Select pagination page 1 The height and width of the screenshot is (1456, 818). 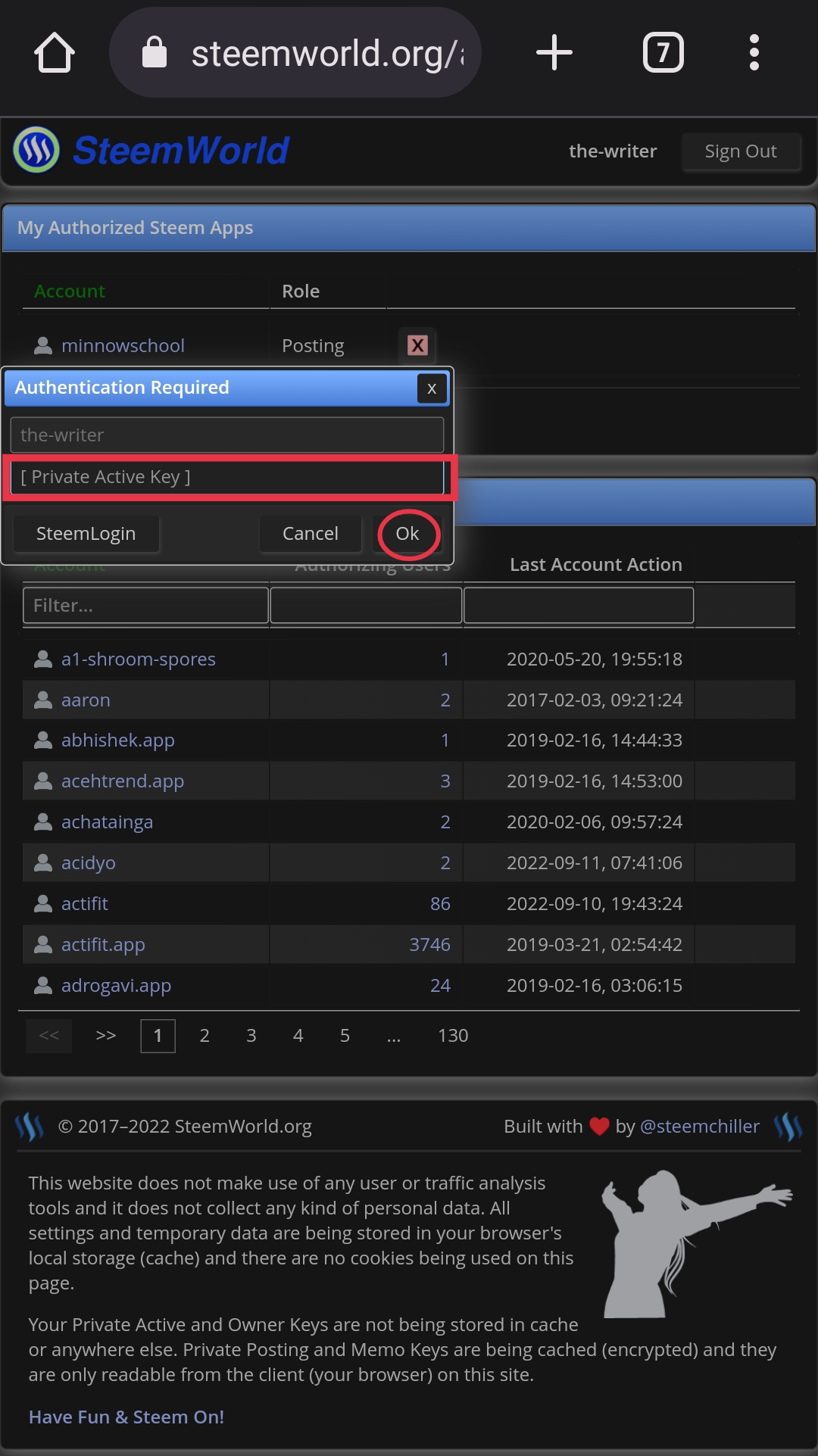tap(158, 1036)
